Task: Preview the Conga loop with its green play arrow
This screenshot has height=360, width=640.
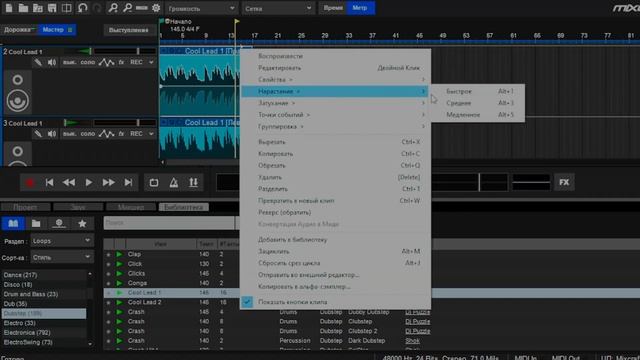Action: [120, 283]
